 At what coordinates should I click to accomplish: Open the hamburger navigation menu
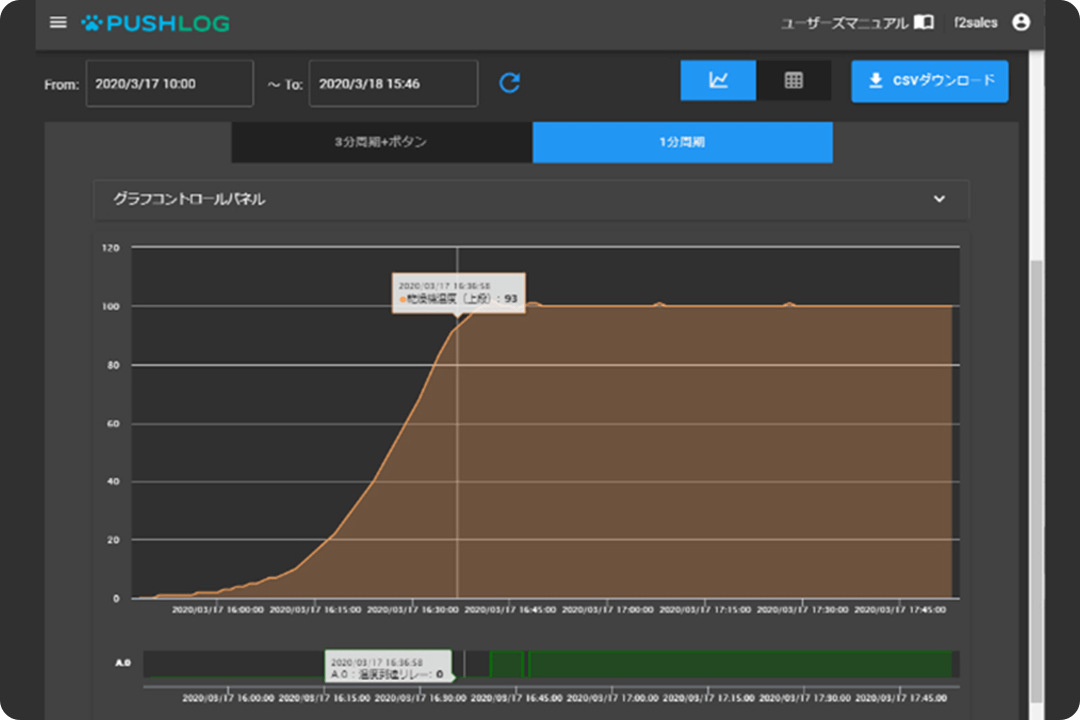pos(58,22)
